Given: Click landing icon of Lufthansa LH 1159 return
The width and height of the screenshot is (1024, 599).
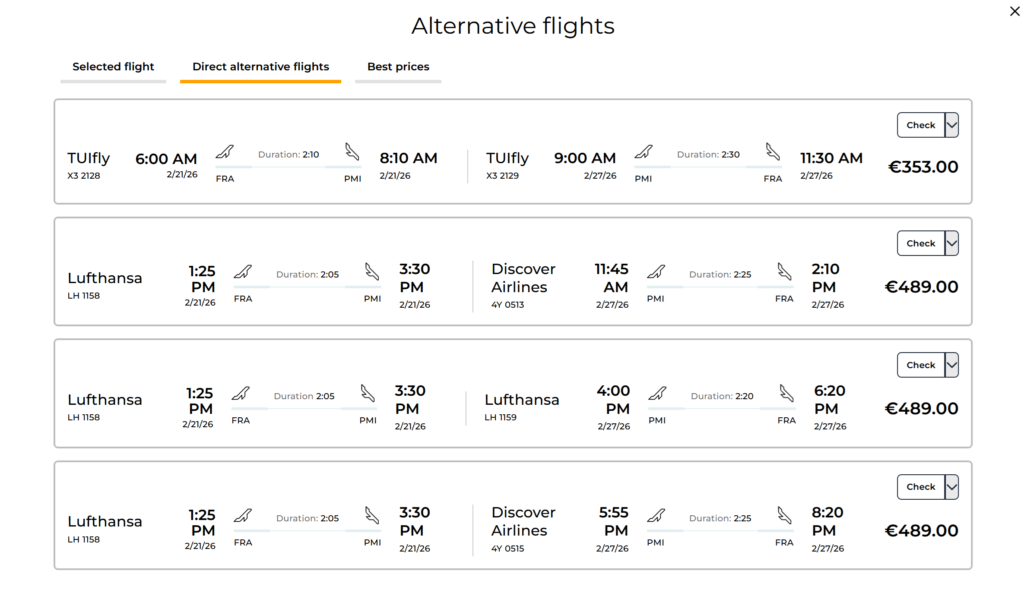Looking at the screenshot, I should point(786,394).
